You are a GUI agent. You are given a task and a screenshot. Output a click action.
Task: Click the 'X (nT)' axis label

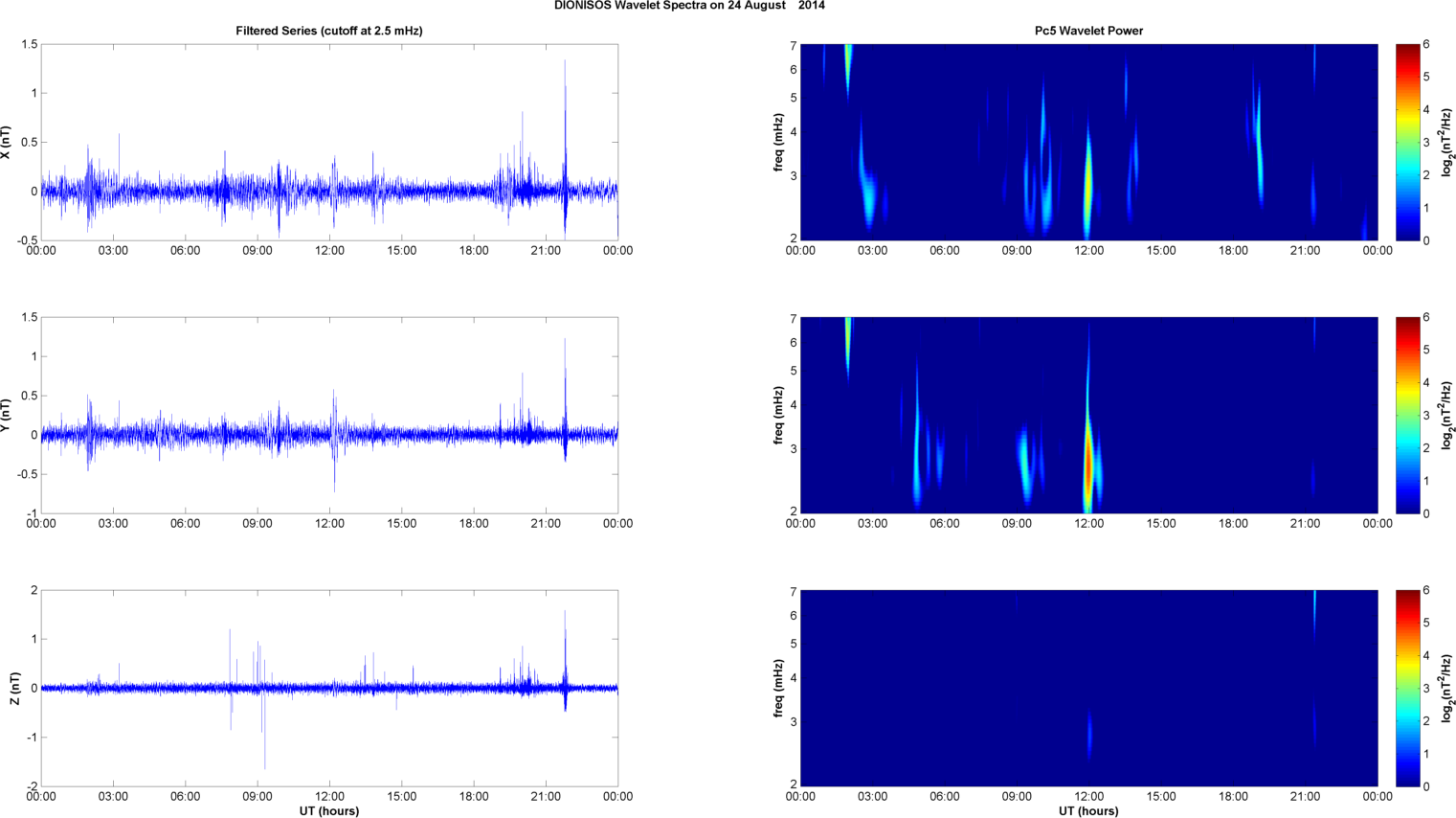coord(7,142)
